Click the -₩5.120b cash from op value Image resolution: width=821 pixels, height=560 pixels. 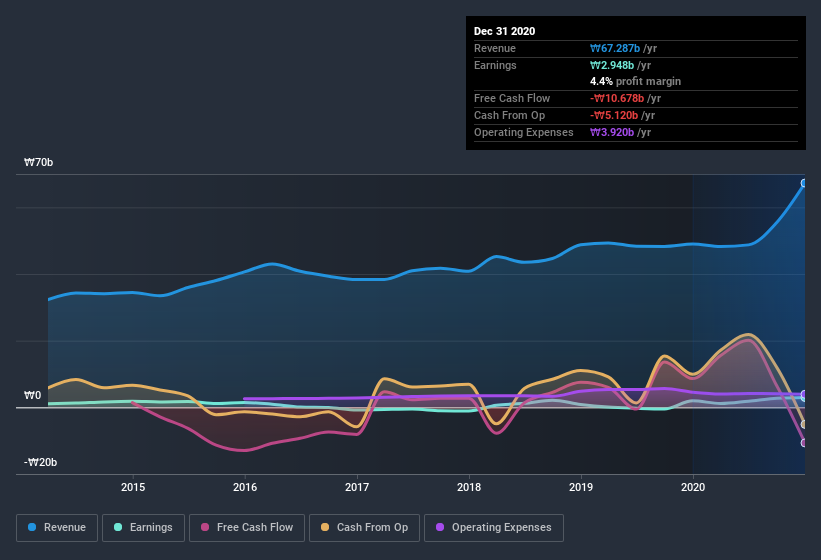(614, 116)
